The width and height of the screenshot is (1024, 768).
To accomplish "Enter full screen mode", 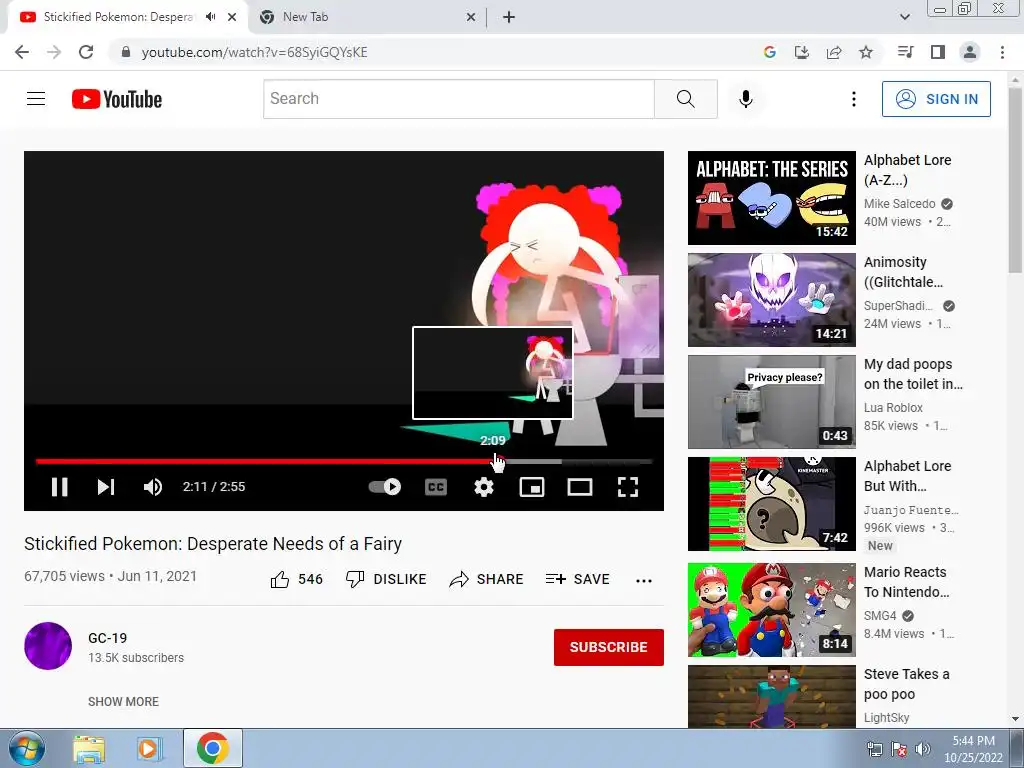I will pyautogui.click(x=628, y=487).
